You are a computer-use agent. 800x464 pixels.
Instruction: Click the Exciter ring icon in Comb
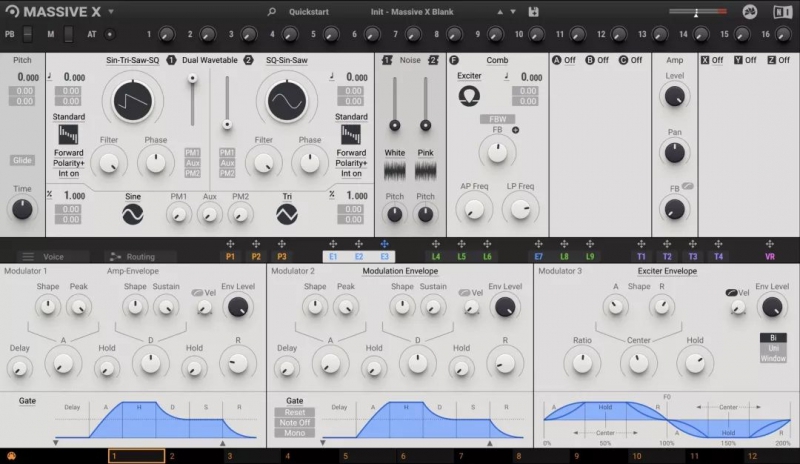click(x=469, y=95)
